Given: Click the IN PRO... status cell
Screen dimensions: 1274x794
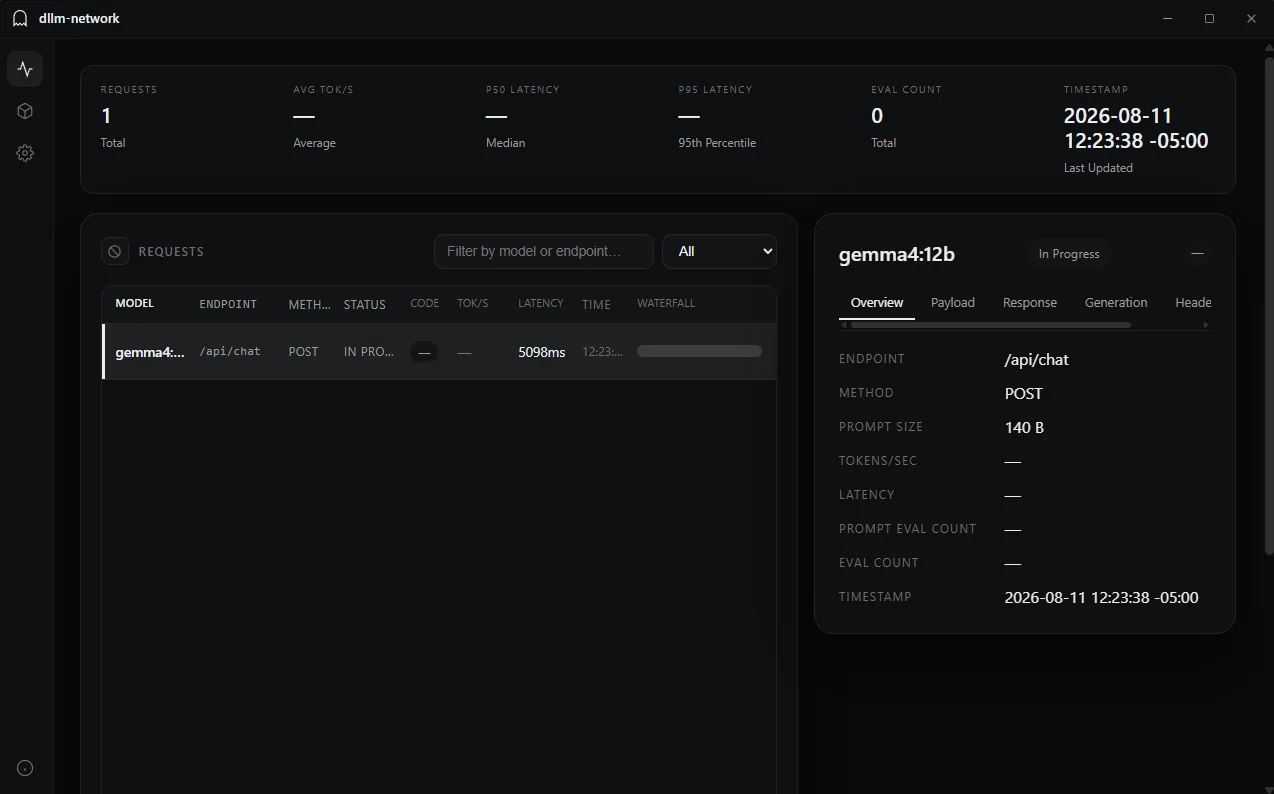Looking at the screenshot, I should pyautogui.click(x=369, y=352).
